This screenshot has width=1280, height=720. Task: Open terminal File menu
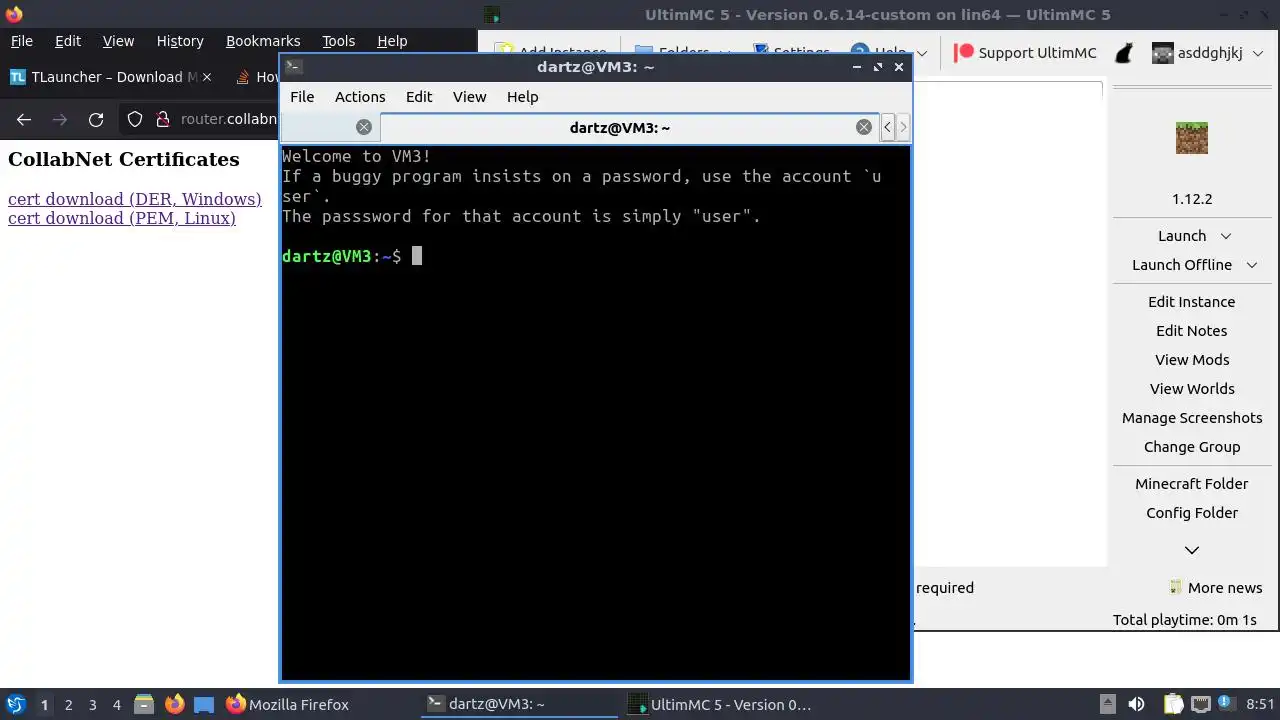click(302, 97)
